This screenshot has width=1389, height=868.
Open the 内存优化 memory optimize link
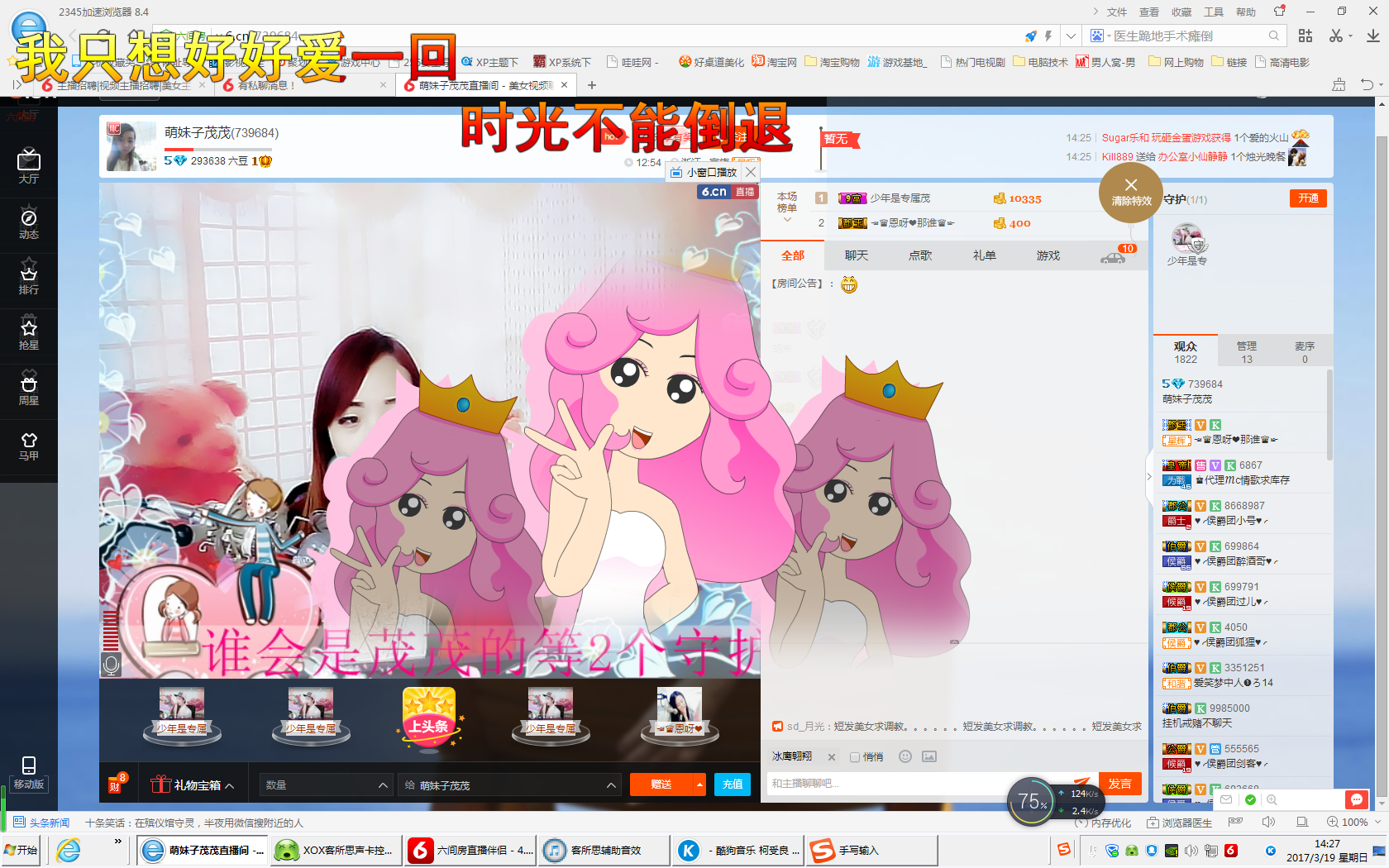(x=1103, y=823)
